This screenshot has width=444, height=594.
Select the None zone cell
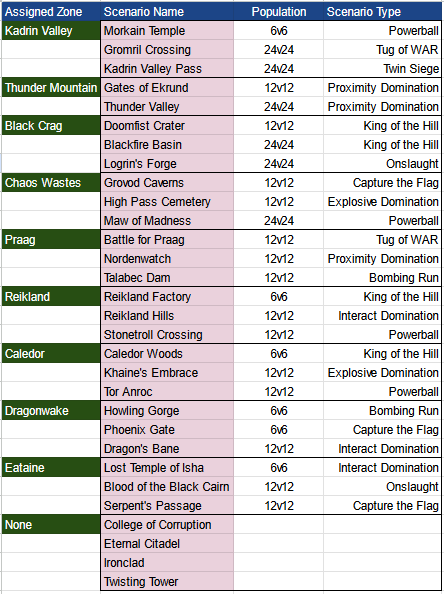tap(51, 525)
